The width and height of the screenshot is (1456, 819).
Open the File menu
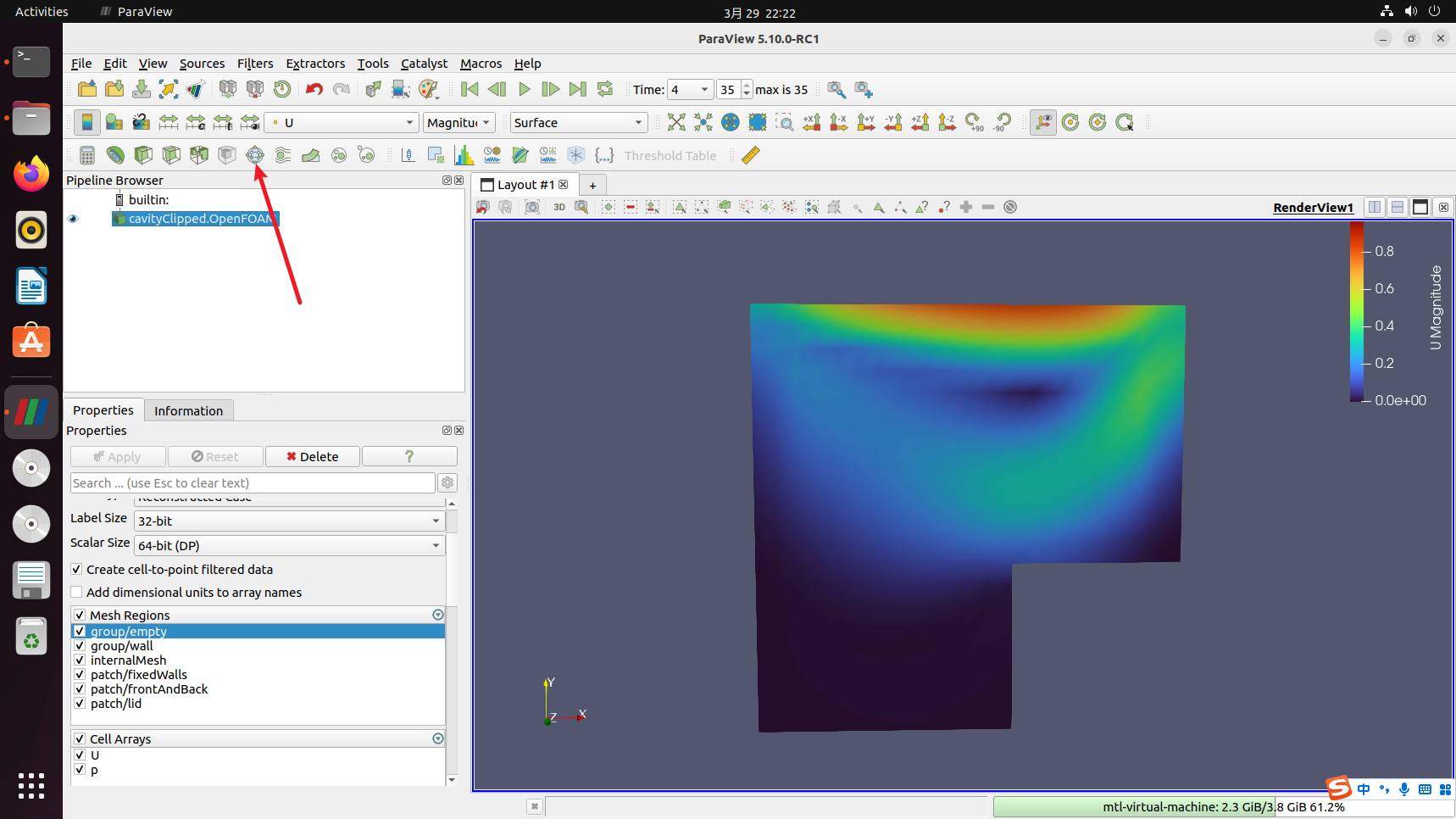click(x=81, y=64)
